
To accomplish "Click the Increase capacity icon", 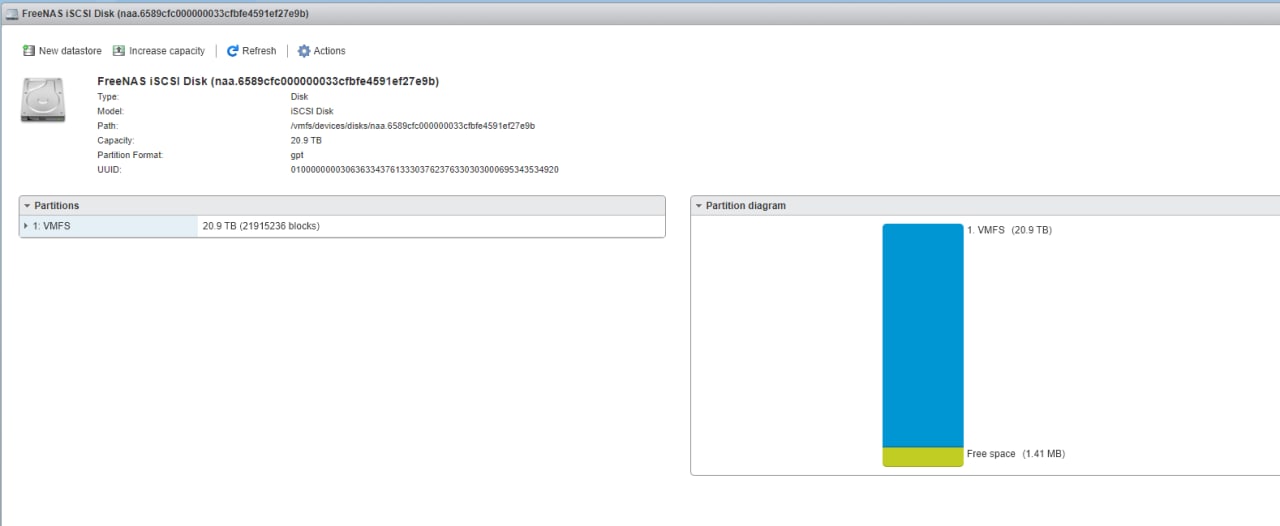I will coord(119,51).
